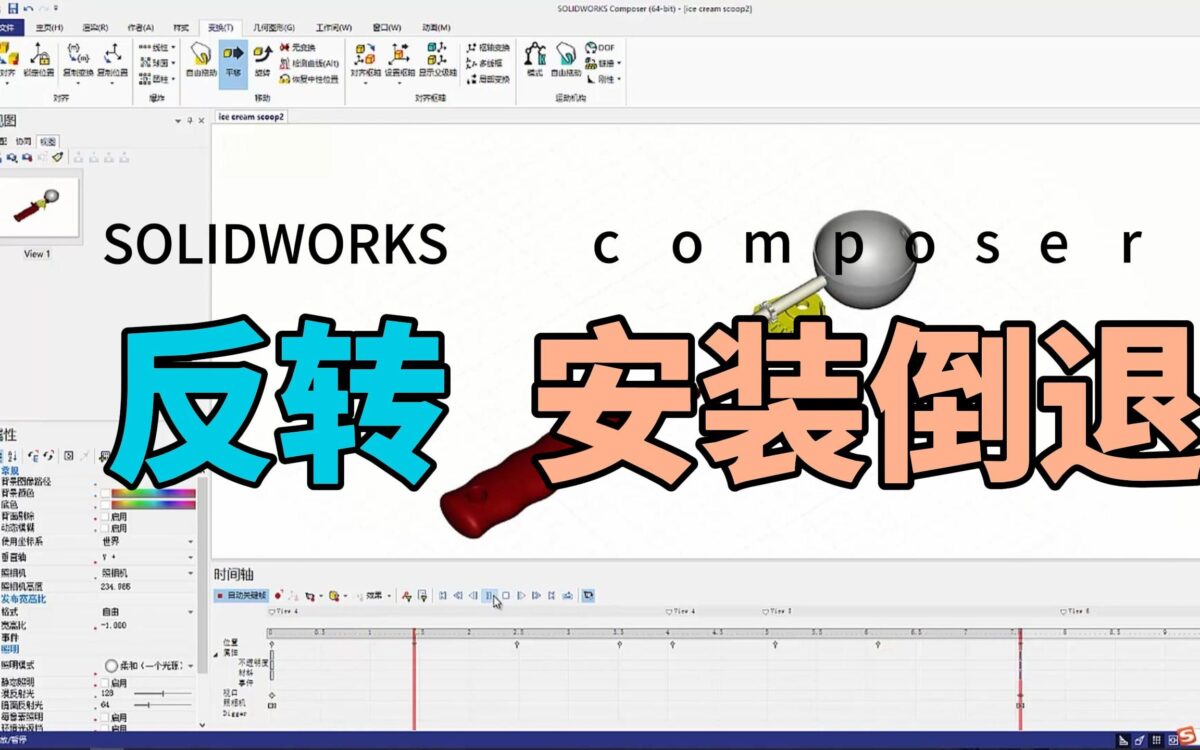
Task: Enable the 静态照明 启用 checkbox
Action: coord(105,681)
